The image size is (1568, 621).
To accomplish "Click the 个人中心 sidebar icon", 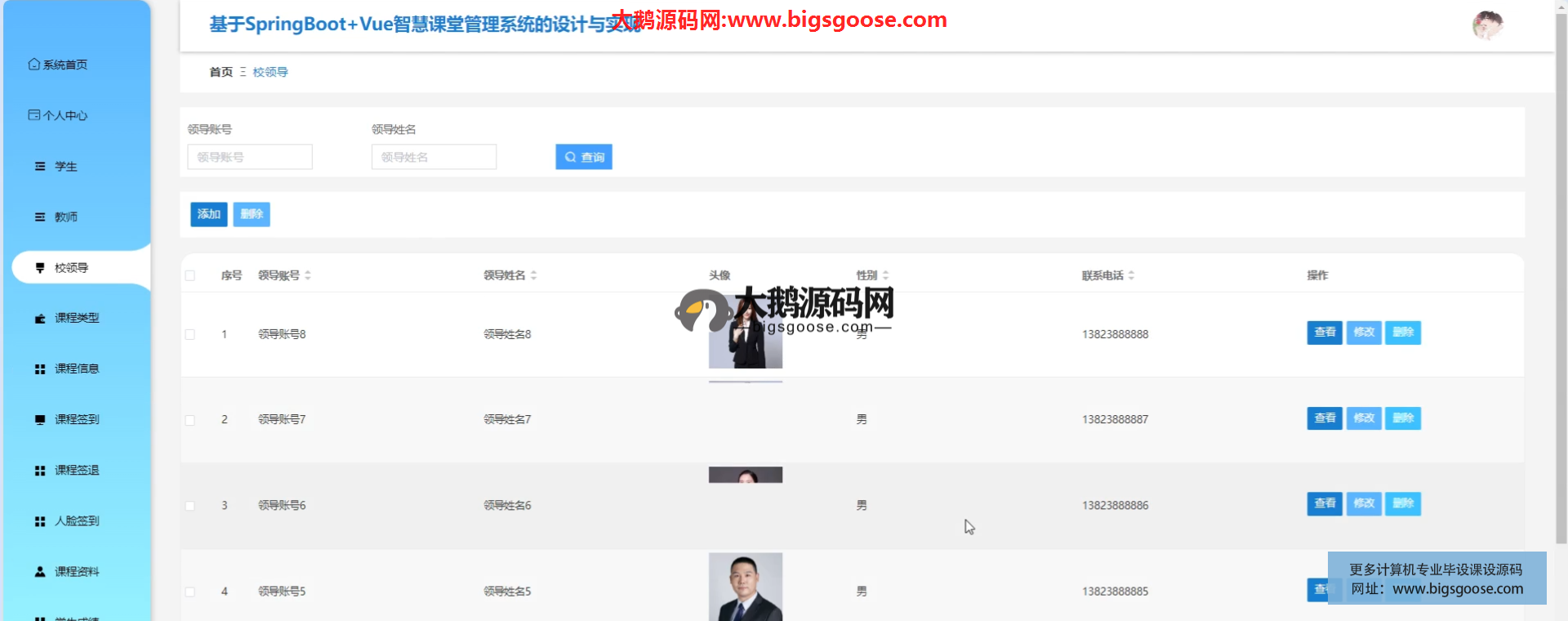I will 33,115.
